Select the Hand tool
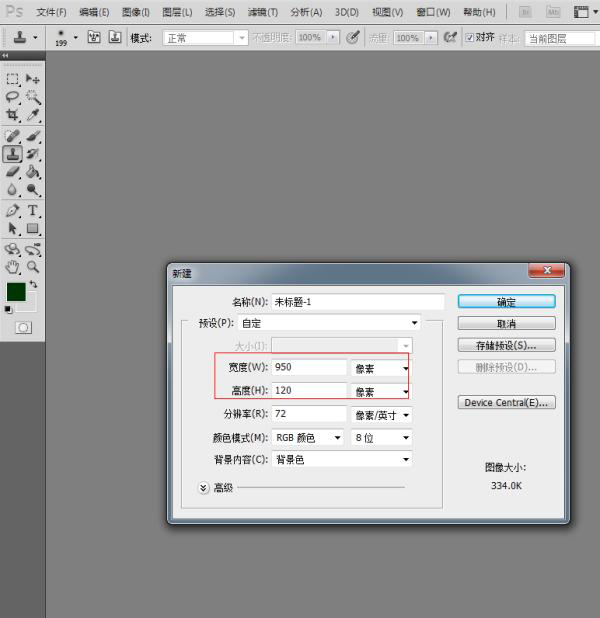This screenshot has width=600, height=618. (12, 267)
